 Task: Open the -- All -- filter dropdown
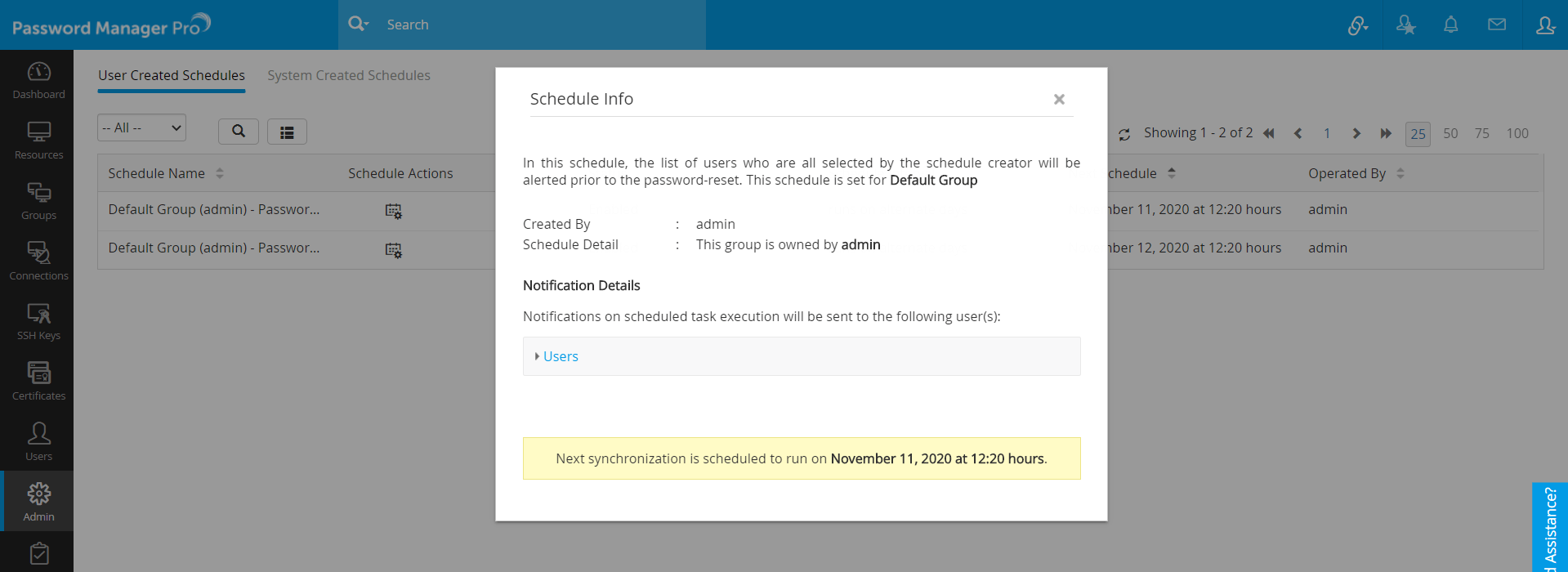tap(141, 127)
